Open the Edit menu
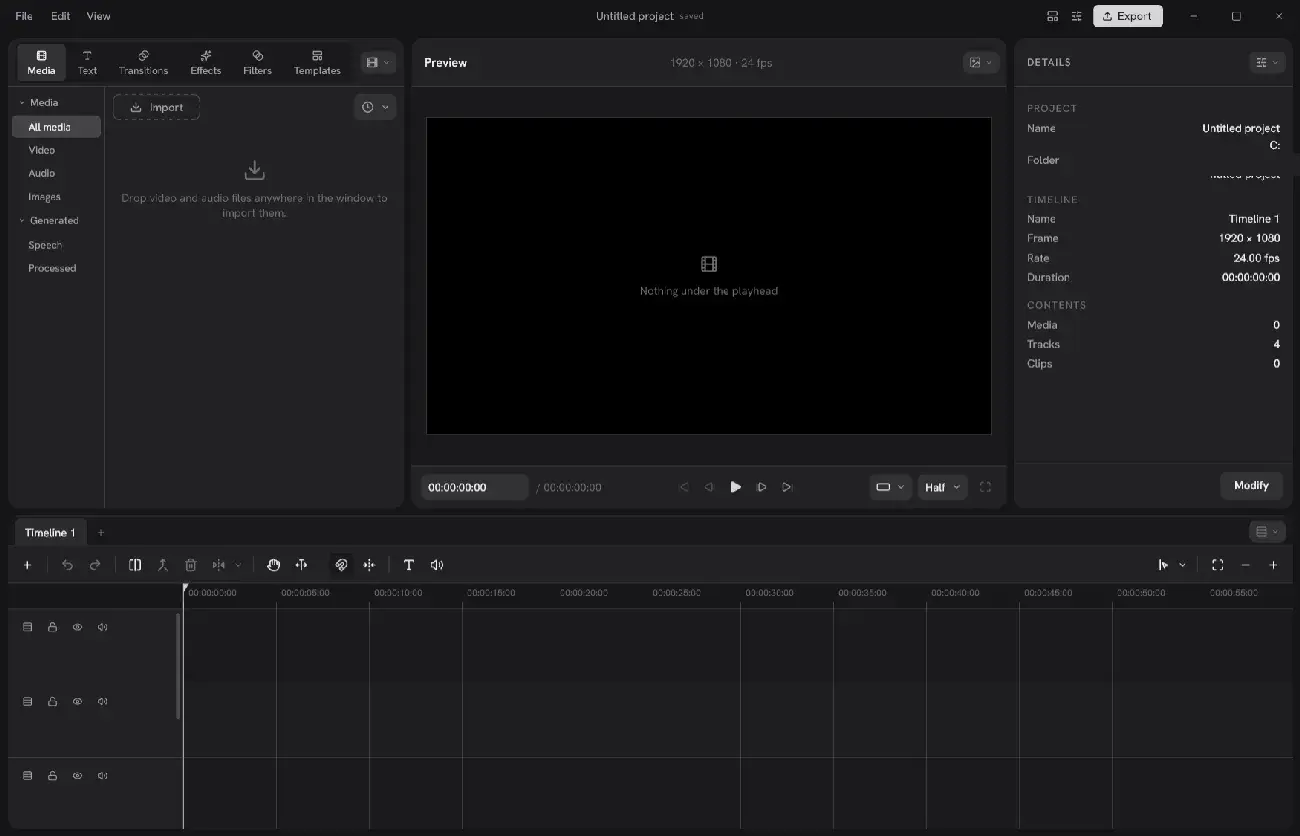 click(x=61, y=16)
